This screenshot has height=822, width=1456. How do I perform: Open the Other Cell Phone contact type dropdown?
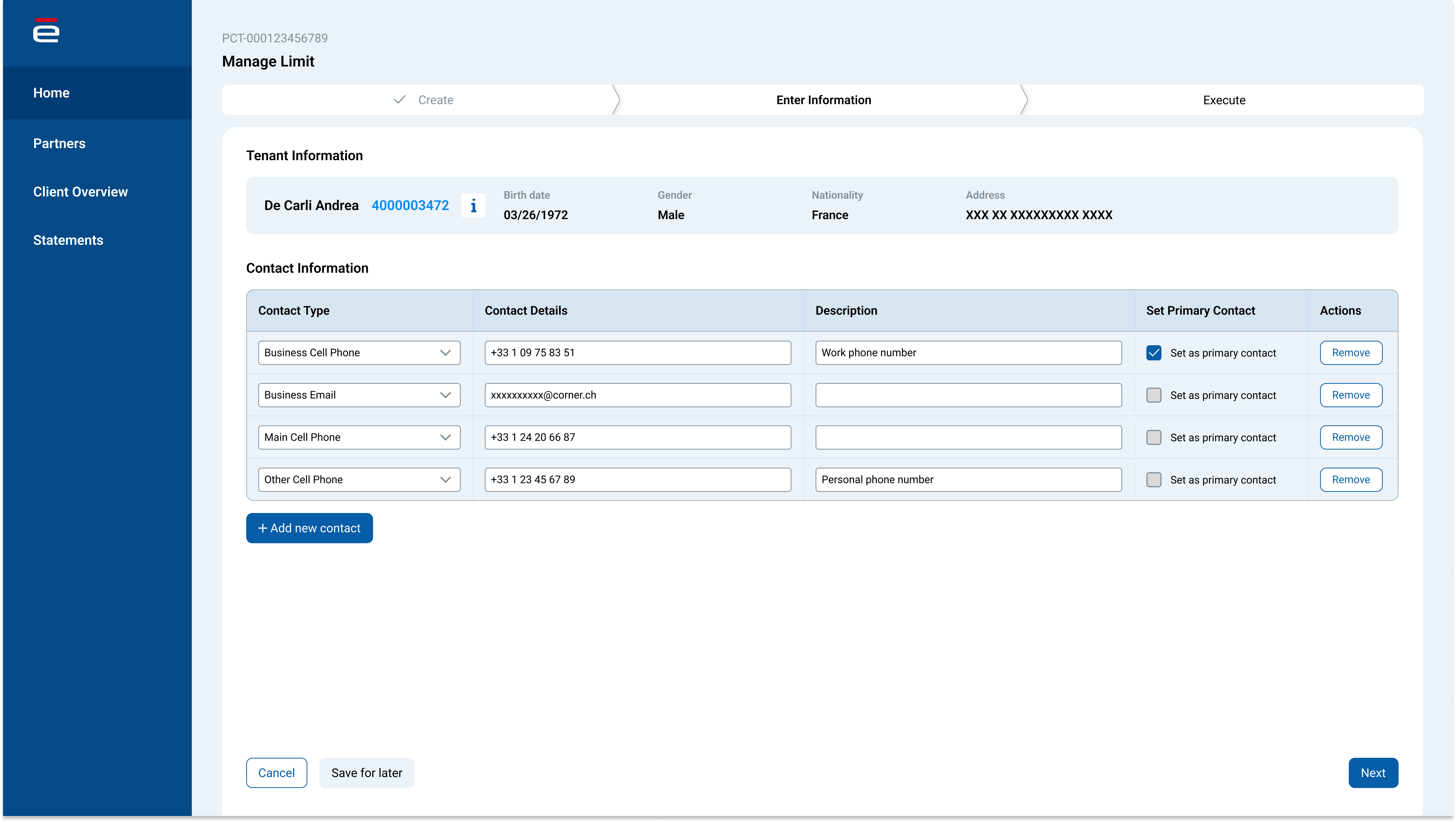(x=359, y=480)
